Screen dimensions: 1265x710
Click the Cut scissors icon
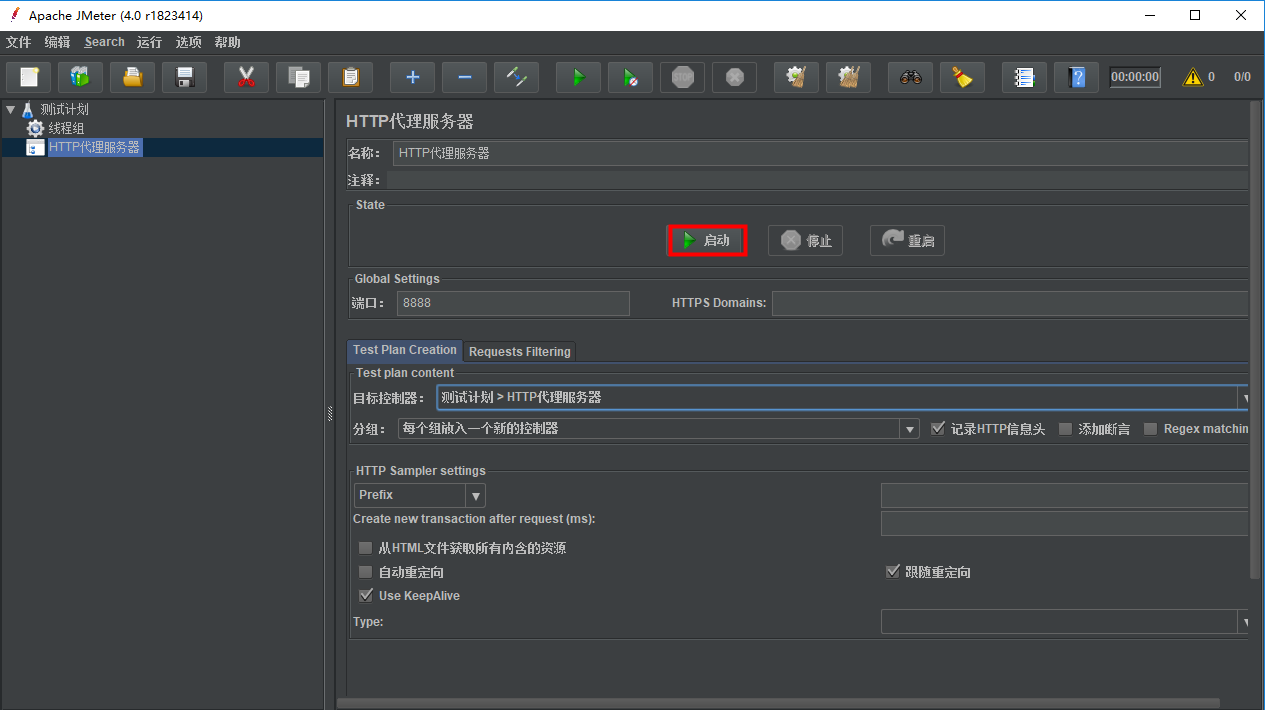click(246, 77)
